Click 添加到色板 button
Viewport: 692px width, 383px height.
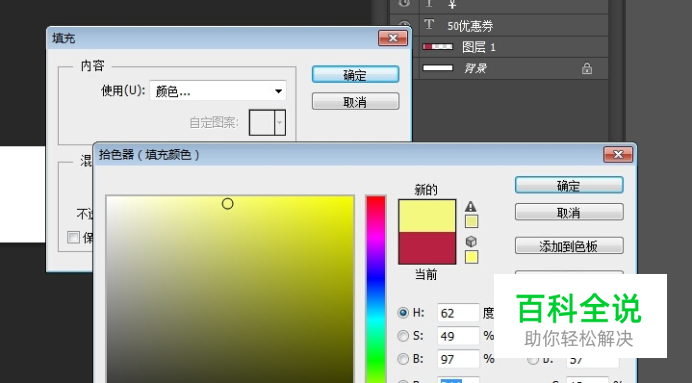[x=569, y=246]
